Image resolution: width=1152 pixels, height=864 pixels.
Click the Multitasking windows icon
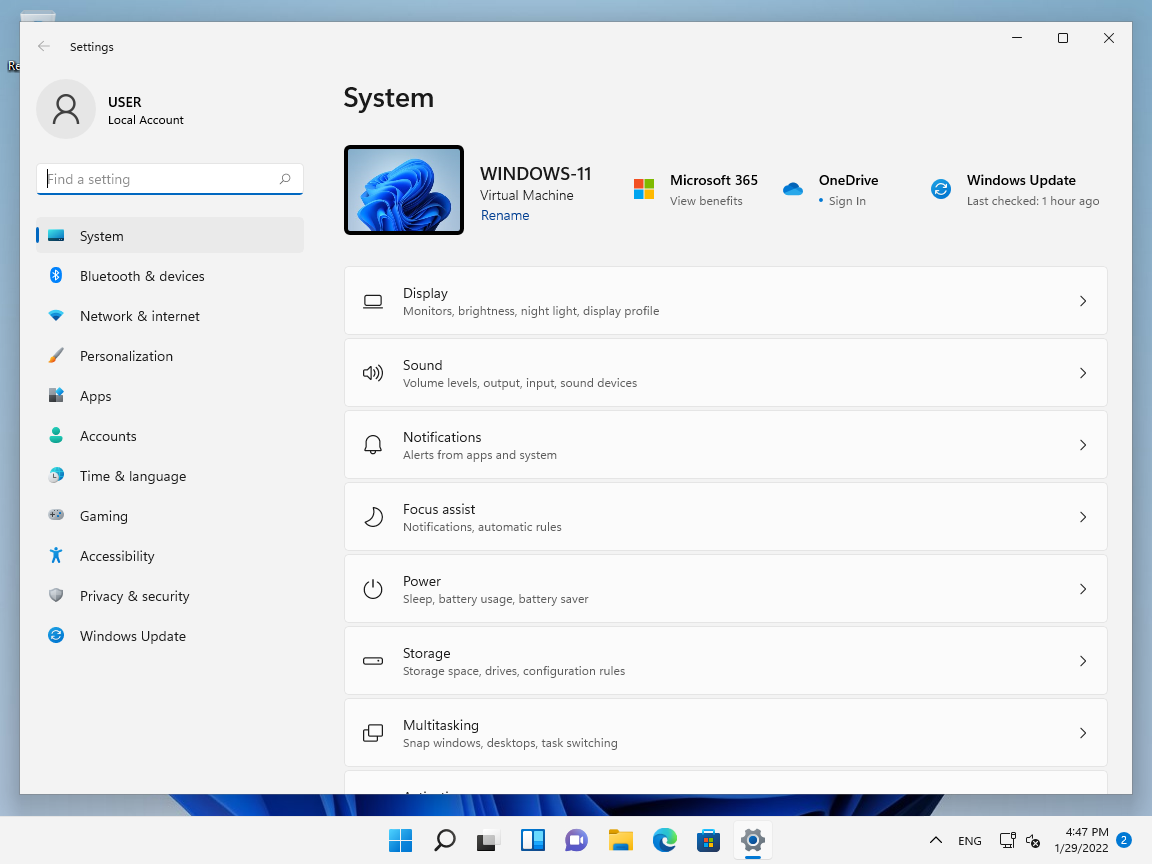(x=372, y=733)
